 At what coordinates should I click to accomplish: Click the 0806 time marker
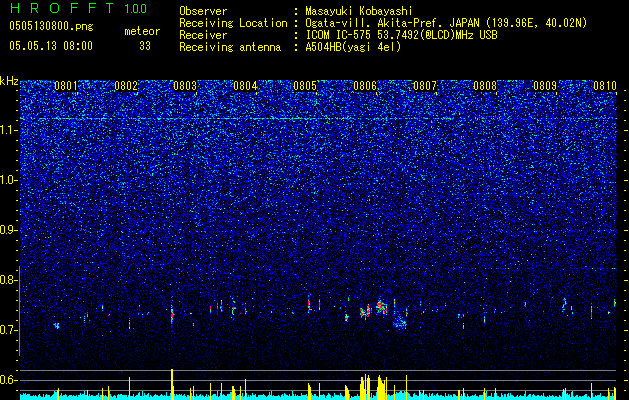pos(365,86)
